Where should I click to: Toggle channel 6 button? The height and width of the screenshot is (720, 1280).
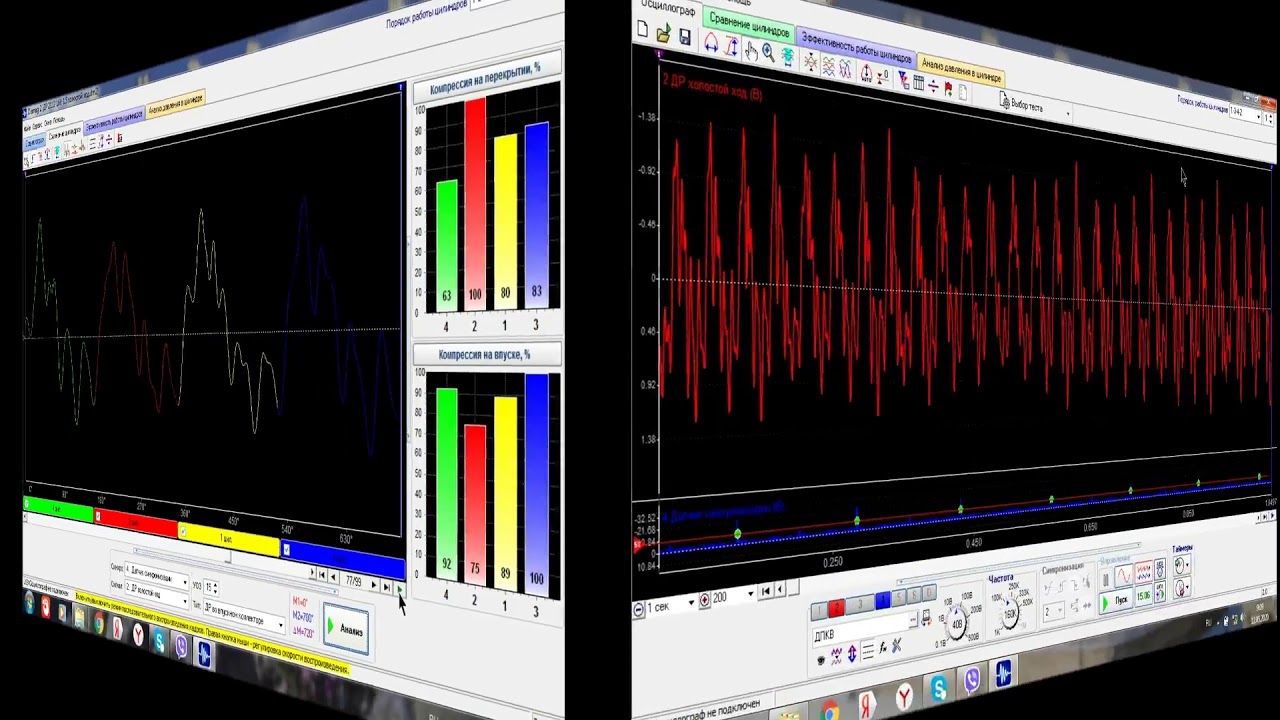pyautogui.click(x=915, y=595)
